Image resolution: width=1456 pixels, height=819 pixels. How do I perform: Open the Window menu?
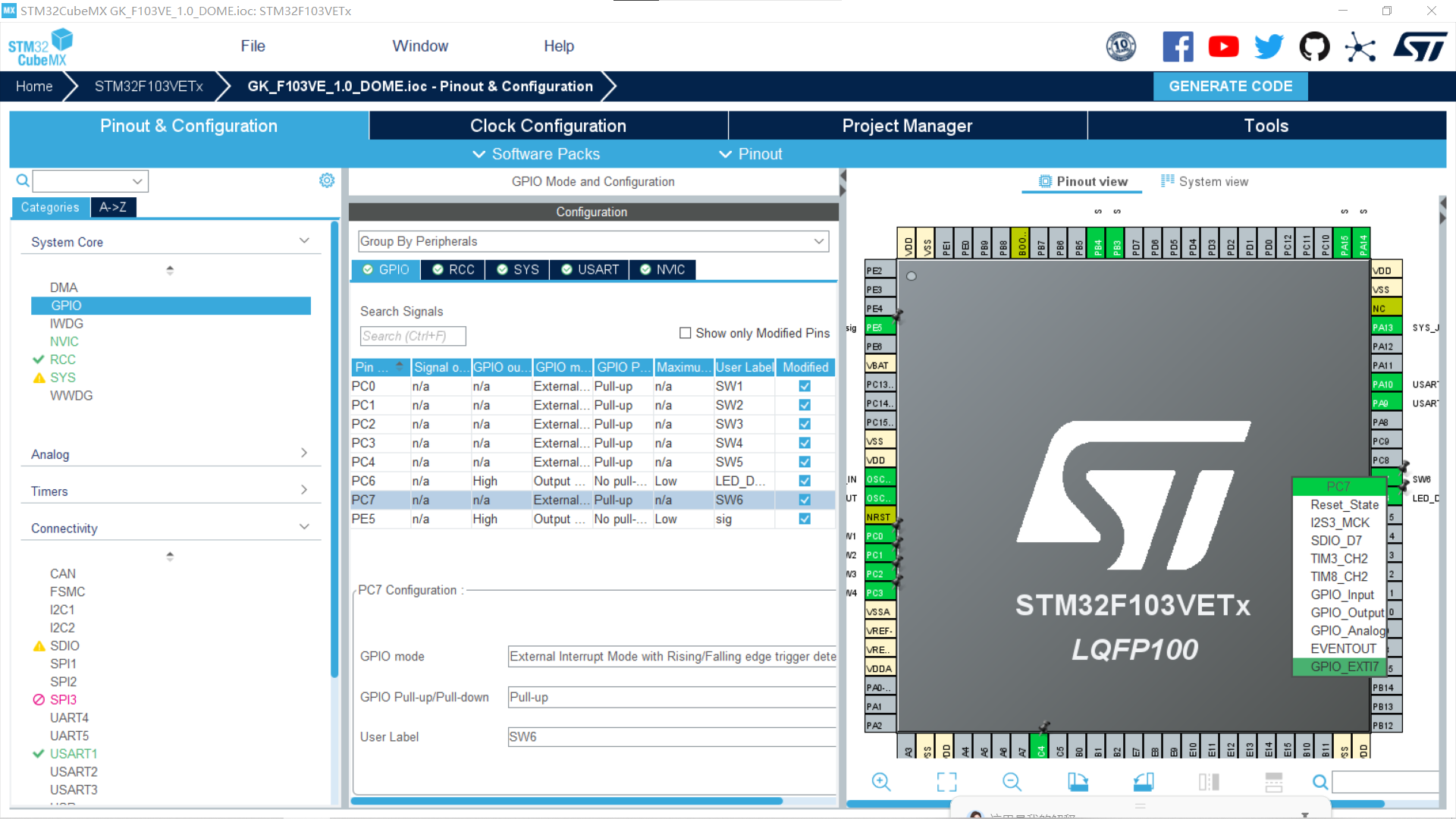click(x=420, y=45)
